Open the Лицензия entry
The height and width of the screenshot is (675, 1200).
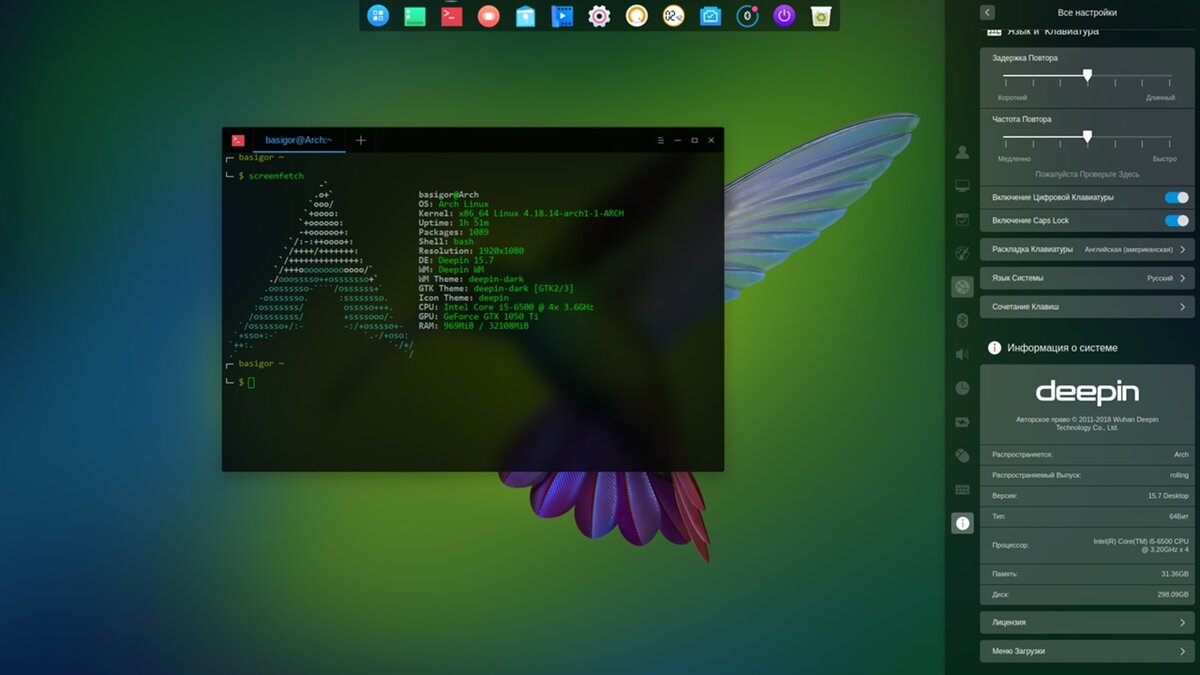tap(1087, 622)
